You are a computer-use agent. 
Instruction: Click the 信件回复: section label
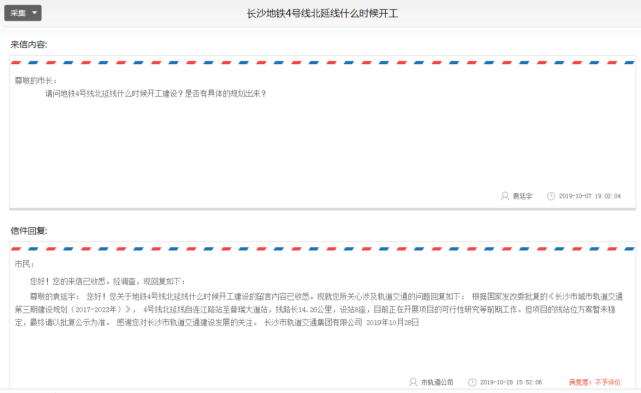pos(29,231)
